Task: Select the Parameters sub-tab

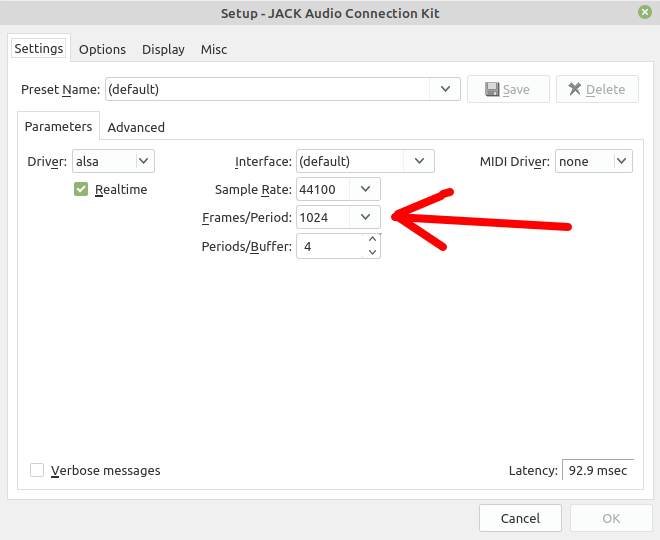Action: pos(58,126)
